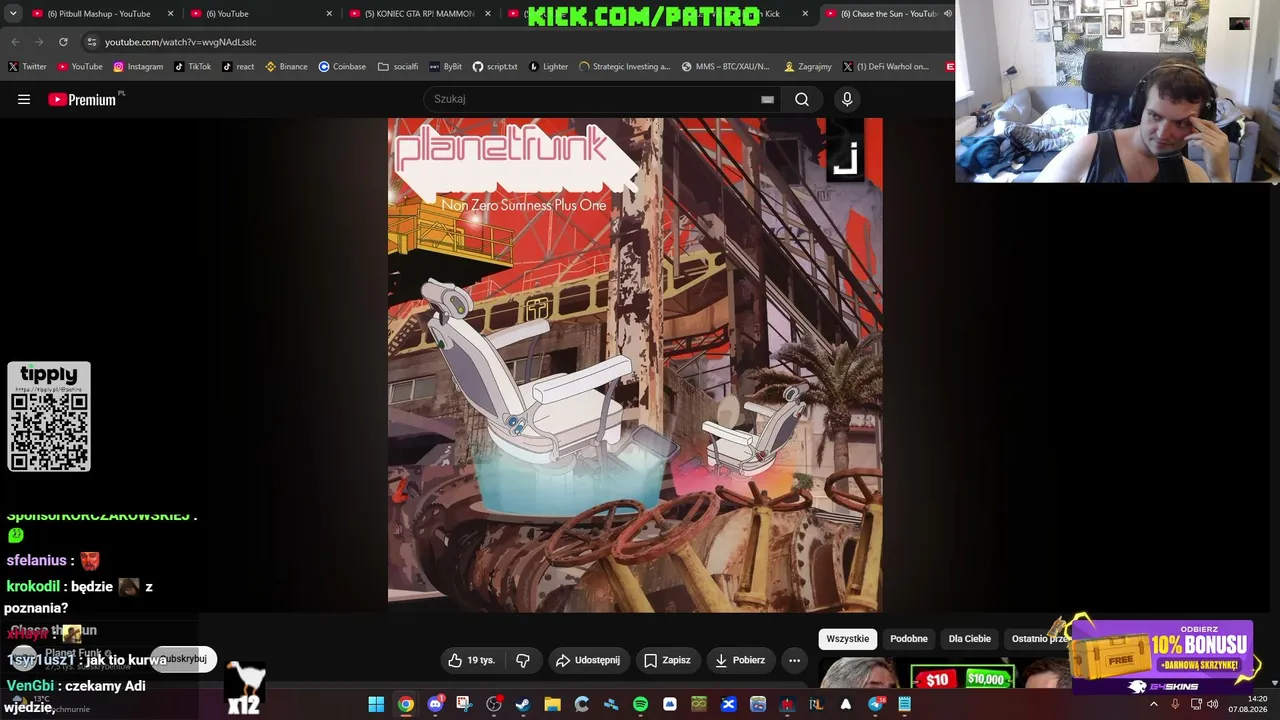Open the Zagrajmy bookmark
The width and height of the screenshot is (1280, 720).
point(808,67)
